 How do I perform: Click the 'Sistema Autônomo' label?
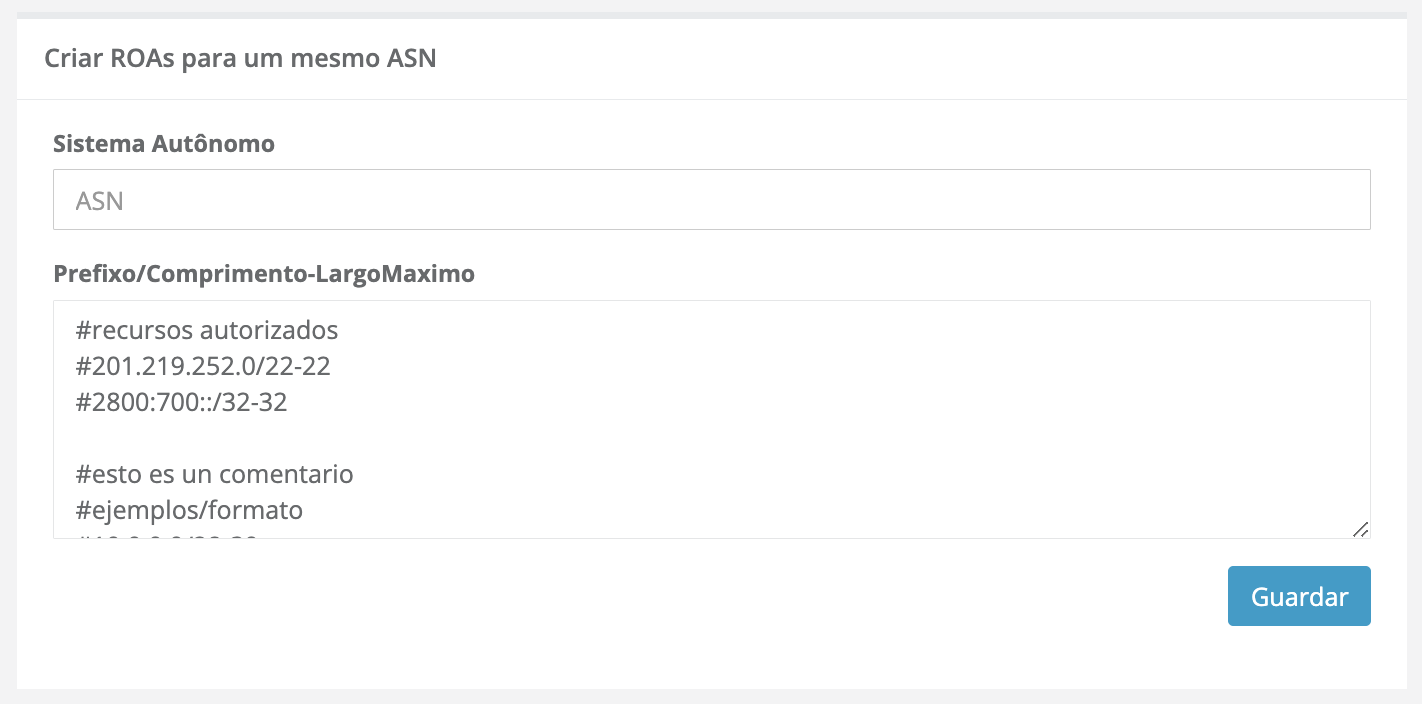coord(163,144)
